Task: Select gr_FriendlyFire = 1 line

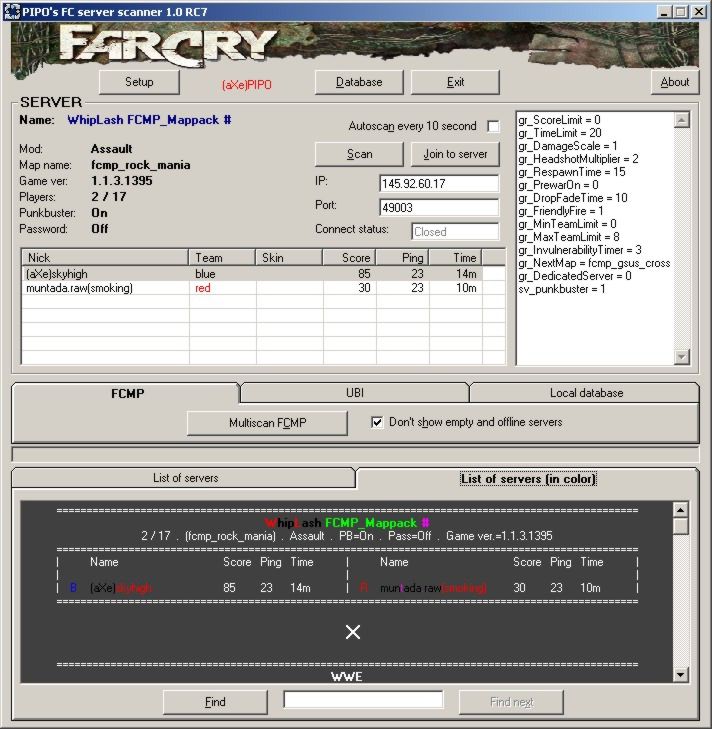Action: pyautogui.click(x=560, y=211)
